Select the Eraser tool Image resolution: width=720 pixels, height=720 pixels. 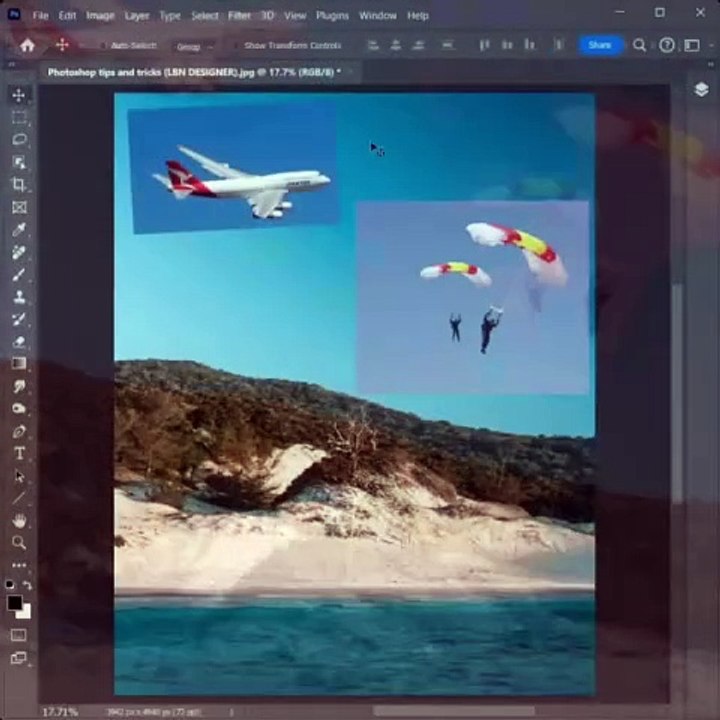pos(19,342)
